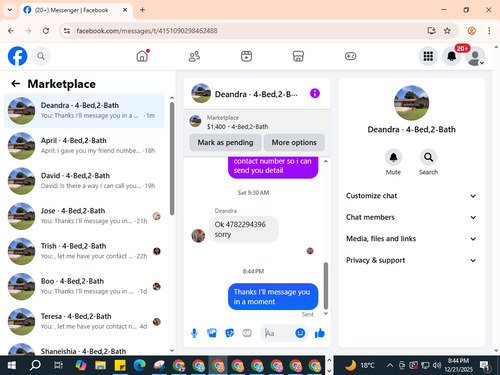This screenshot has height=375, width=500.
Task: Open the Friends icon in top navigation
Action: (194, 56)
